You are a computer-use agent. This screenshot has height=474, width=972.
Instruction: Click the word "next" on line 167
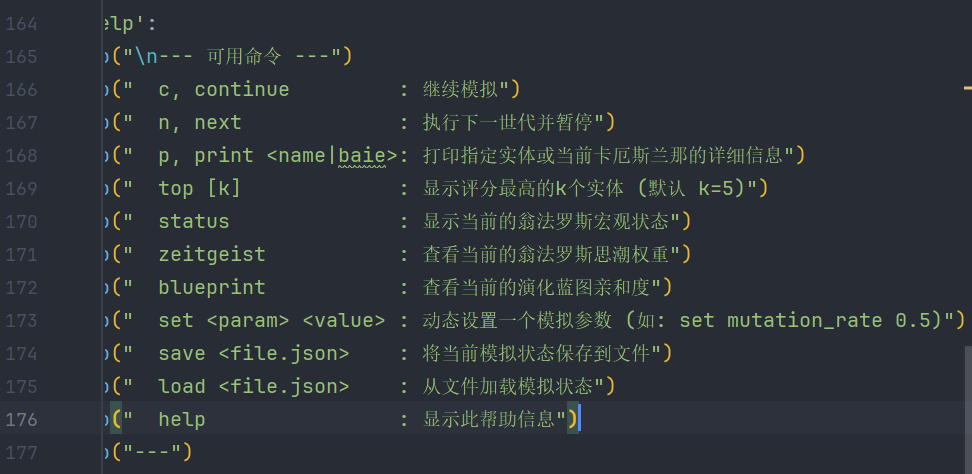click(x=218, y=122)
